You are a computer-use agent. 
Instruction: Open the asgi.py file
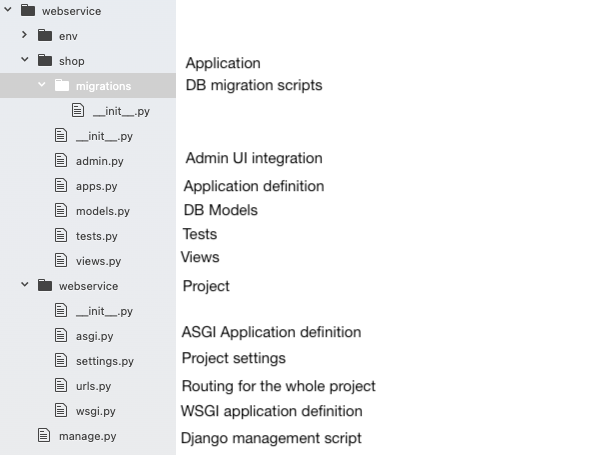[x=94, y=336]
